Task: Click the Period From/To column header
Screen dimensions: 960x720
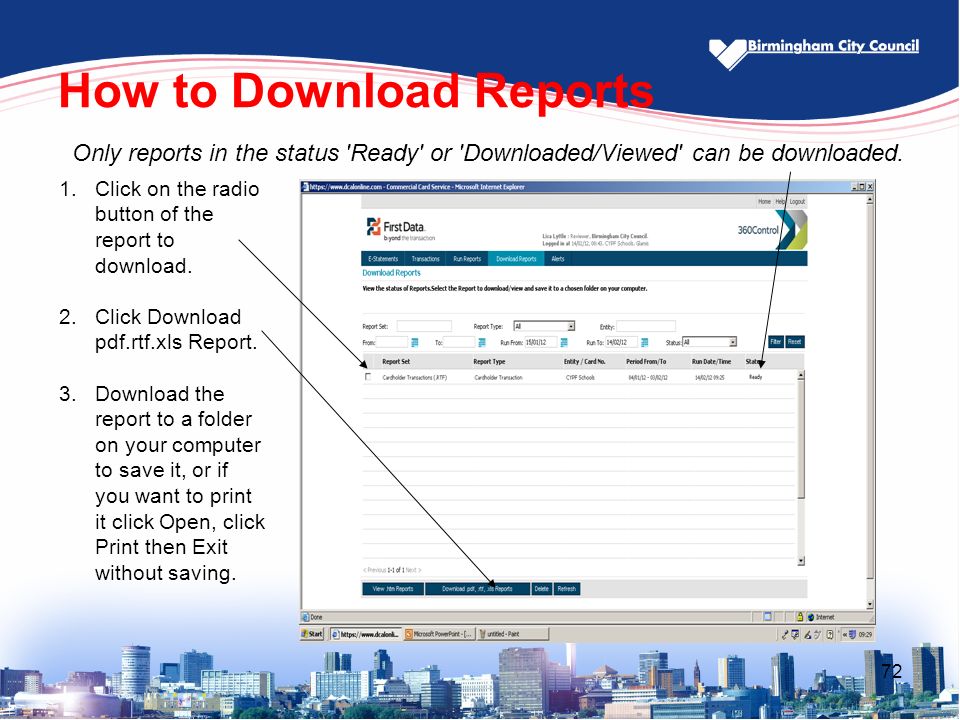Action: coord(646,362)
